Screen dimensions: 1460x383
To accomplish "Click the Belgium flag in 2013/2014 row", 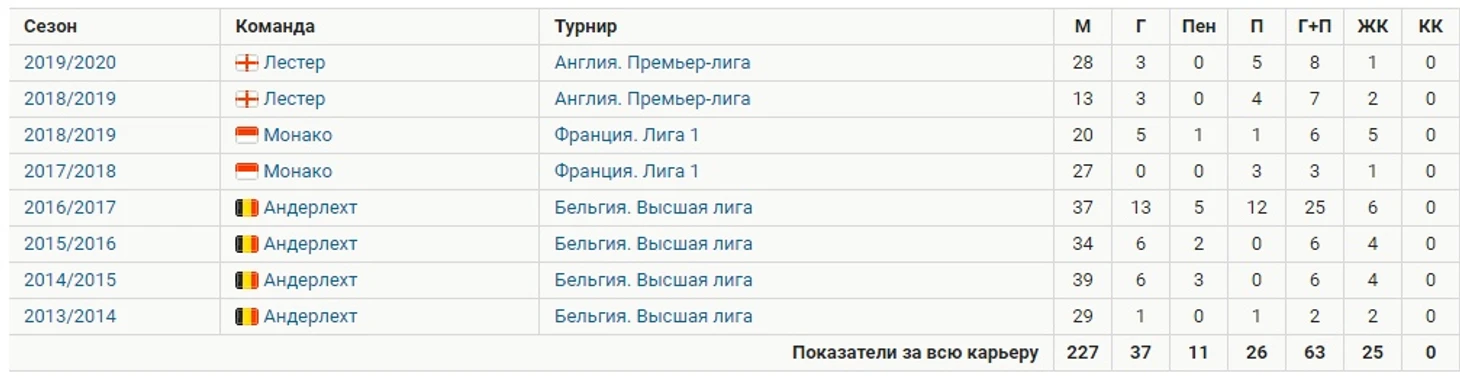I will pyautogui.click(x=246, y=316).
